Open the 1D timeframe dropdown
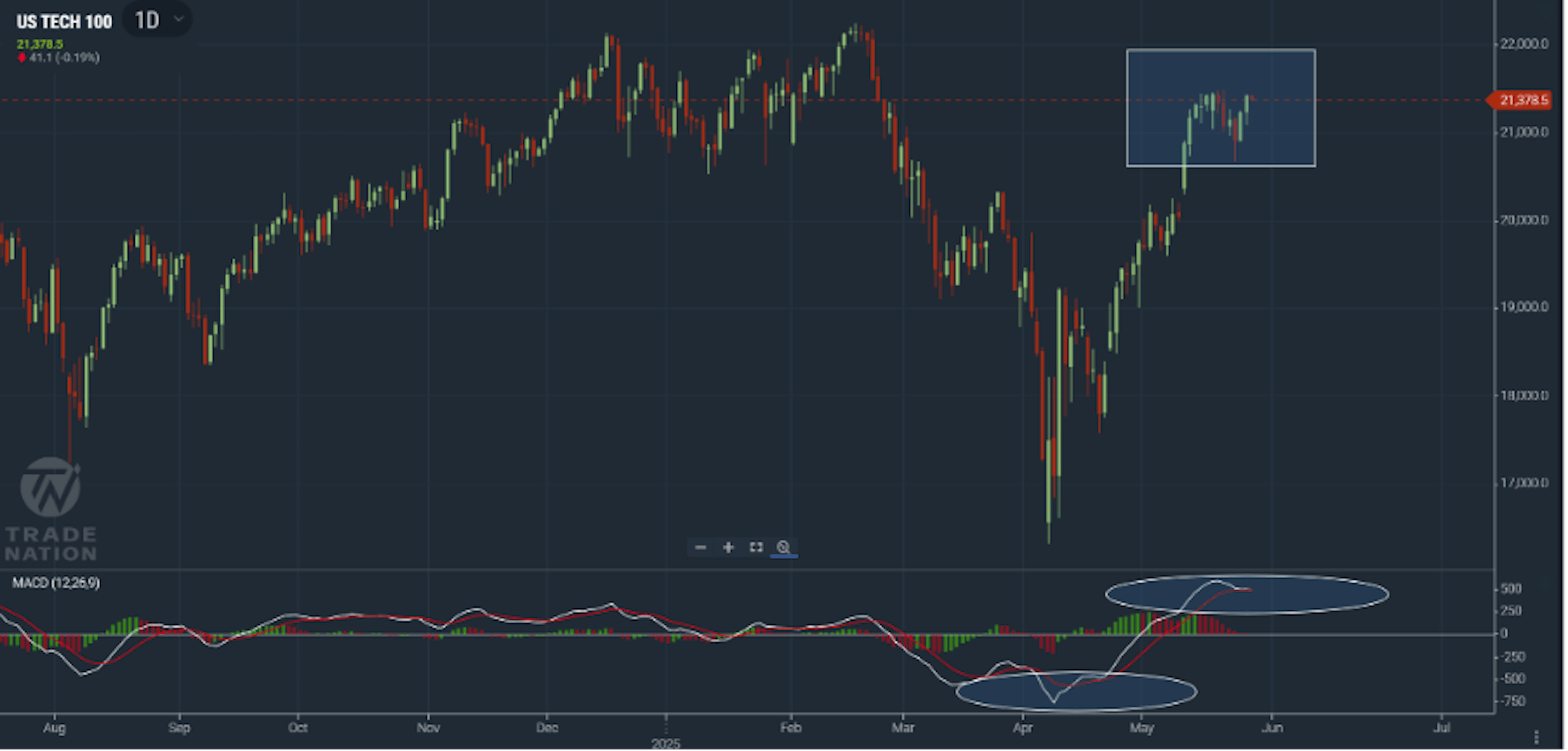1568x751 pixels. point(158,20)
